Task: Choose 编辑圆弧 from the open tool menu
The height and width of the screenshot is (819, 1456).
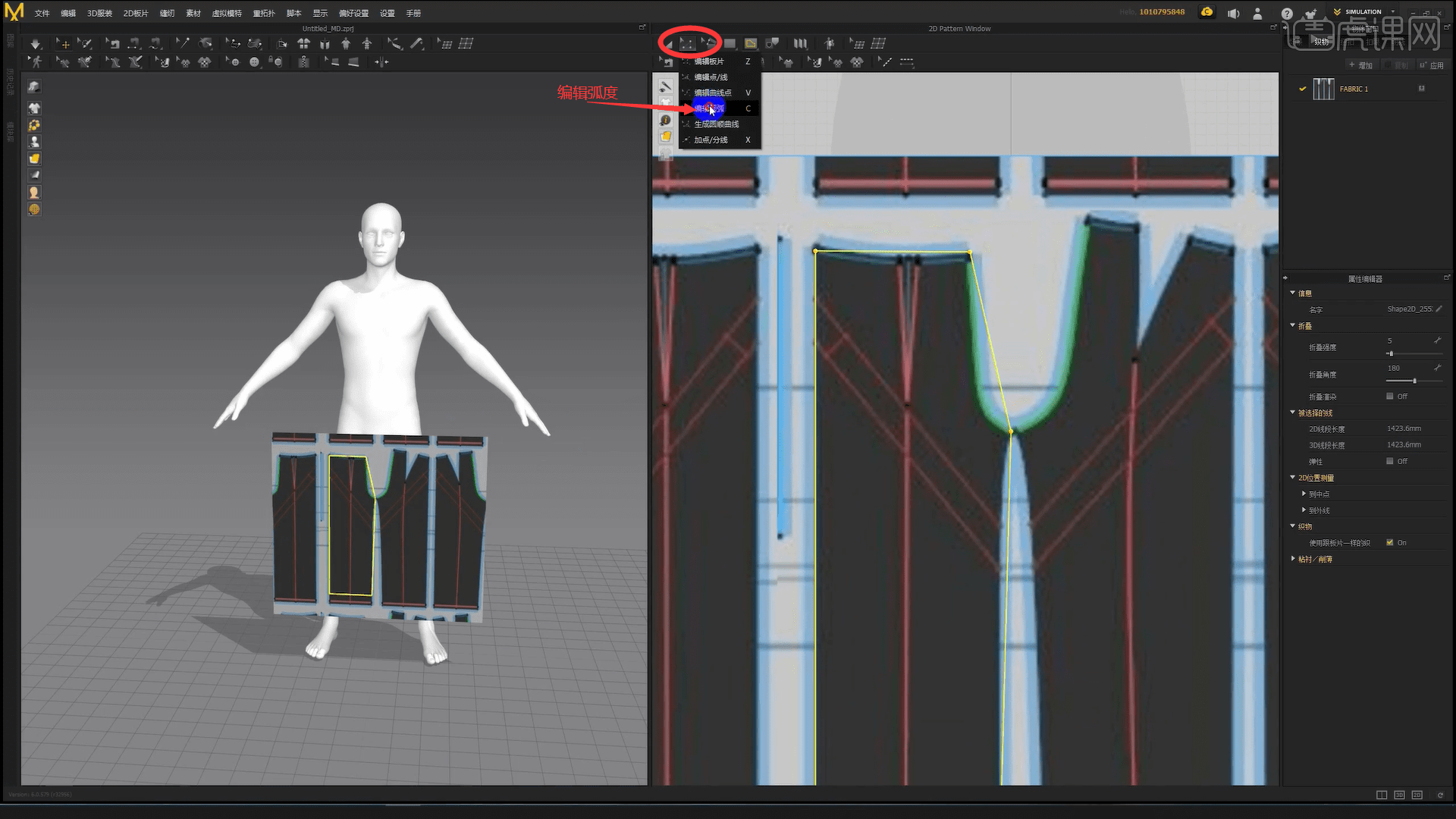Action: coord(709,108)
